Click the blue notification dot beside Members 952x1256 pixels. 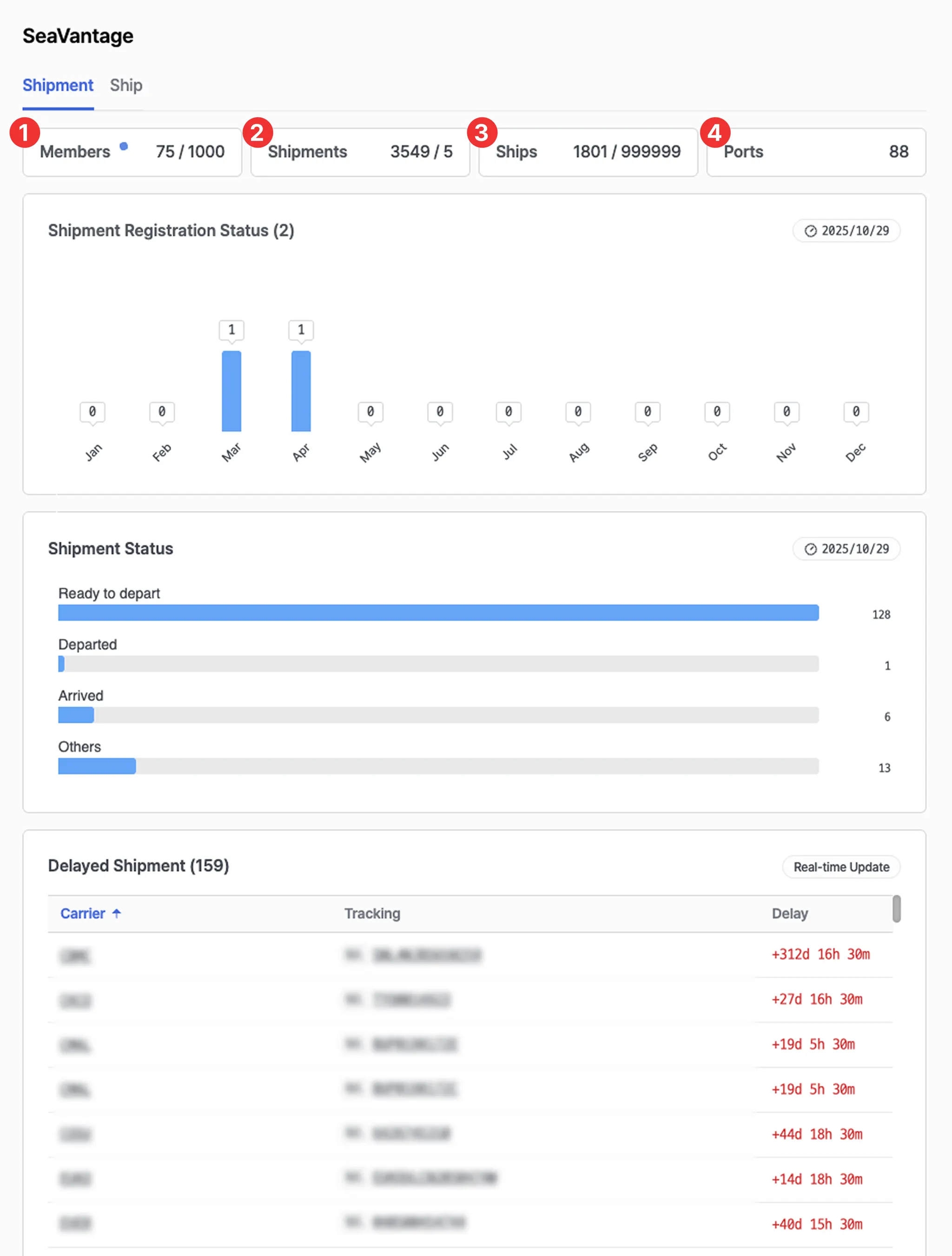pyautogui.click(x=124, y=146)
